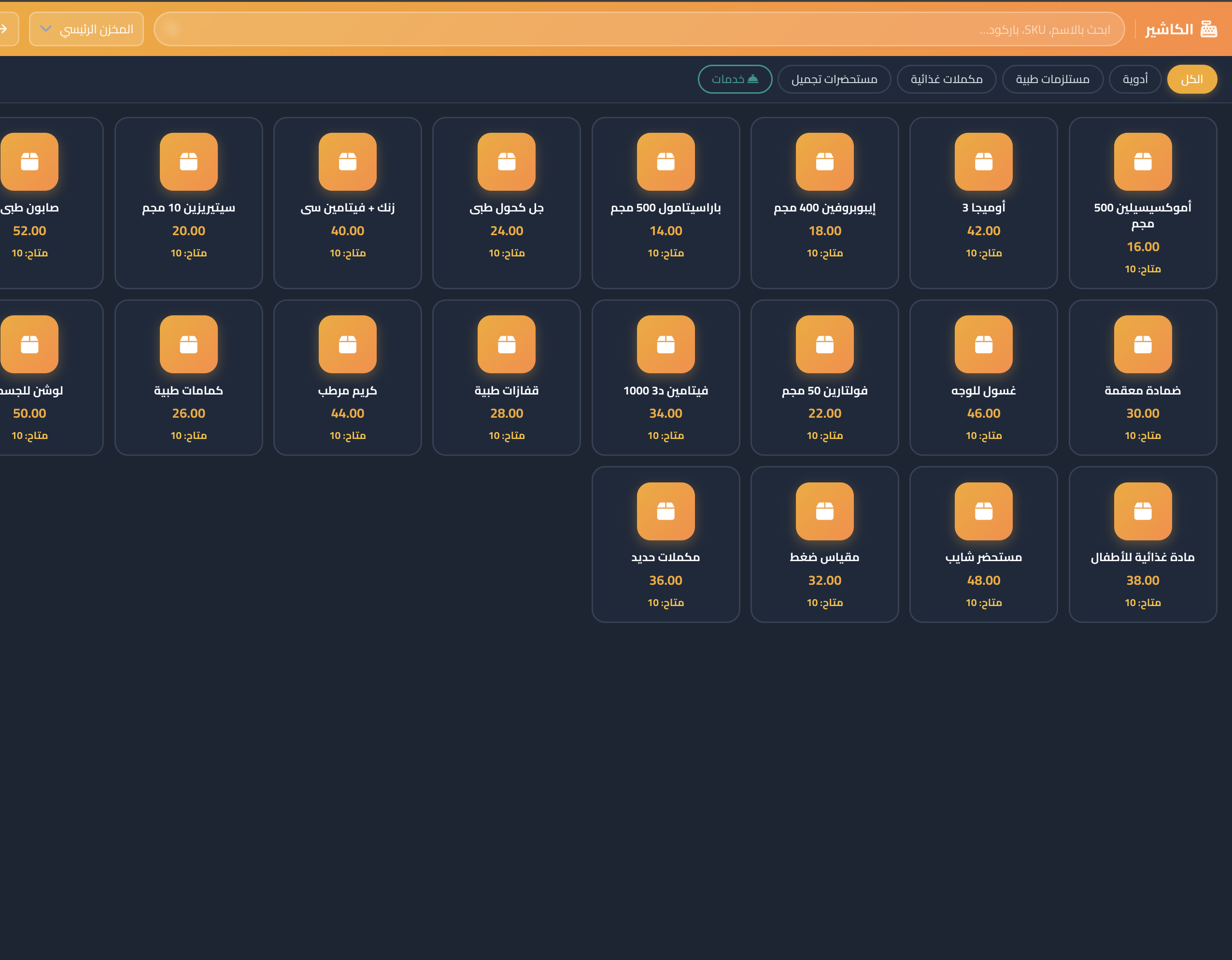Click the box icon of زنك + فيتامين سي
The height and width of the screenshot is (960, 1232).
[348, 162]
